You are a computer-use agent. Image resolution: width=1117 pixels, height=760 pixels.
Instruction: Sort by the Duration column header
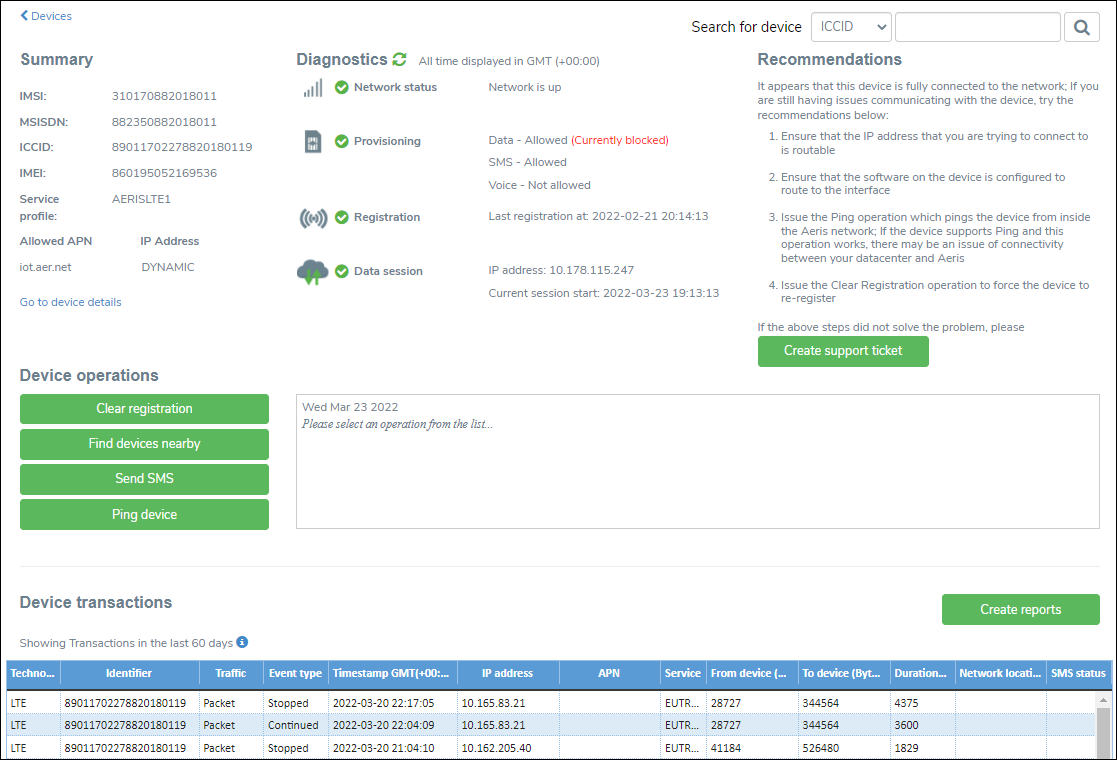(x=922, y=673)
